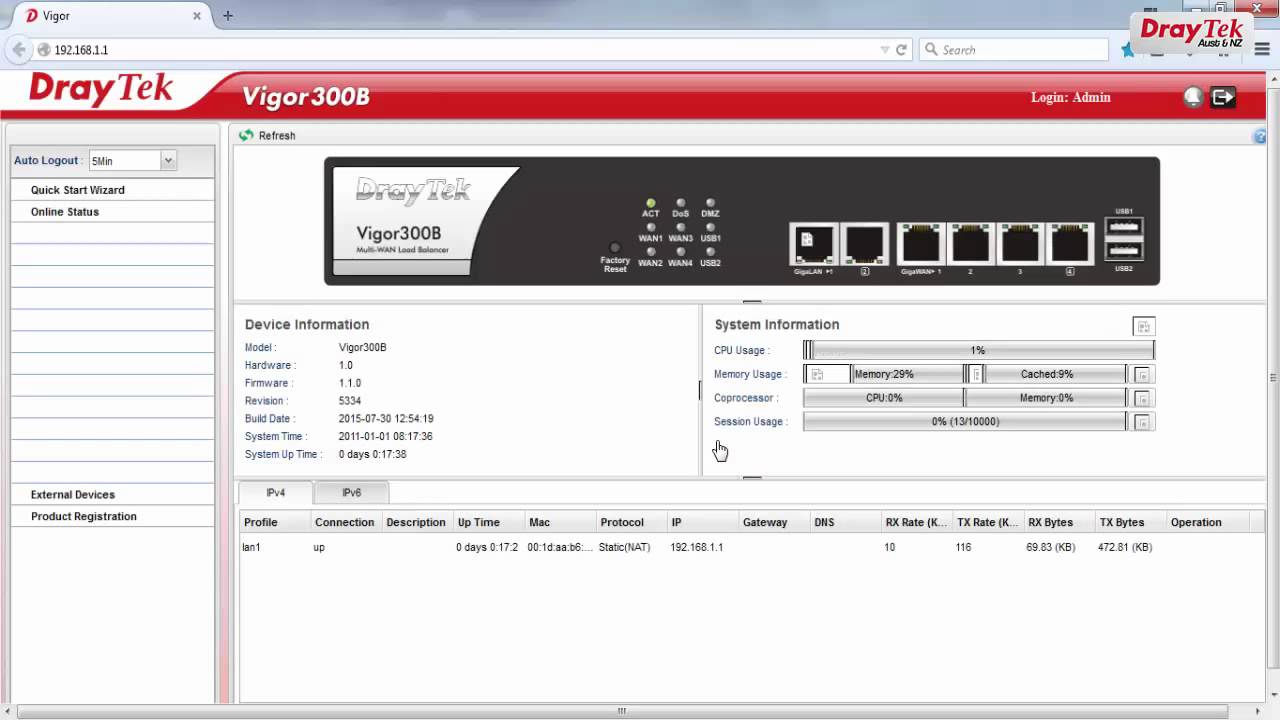Click the USB2 port on router image
This screenshot has width=1280, height=720.
tap(1124, 250)
